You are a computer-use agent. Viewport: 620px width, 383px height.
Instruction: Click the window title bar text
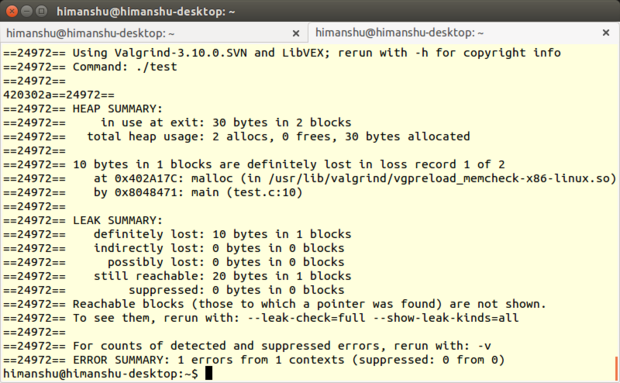(x=146, y=11)
